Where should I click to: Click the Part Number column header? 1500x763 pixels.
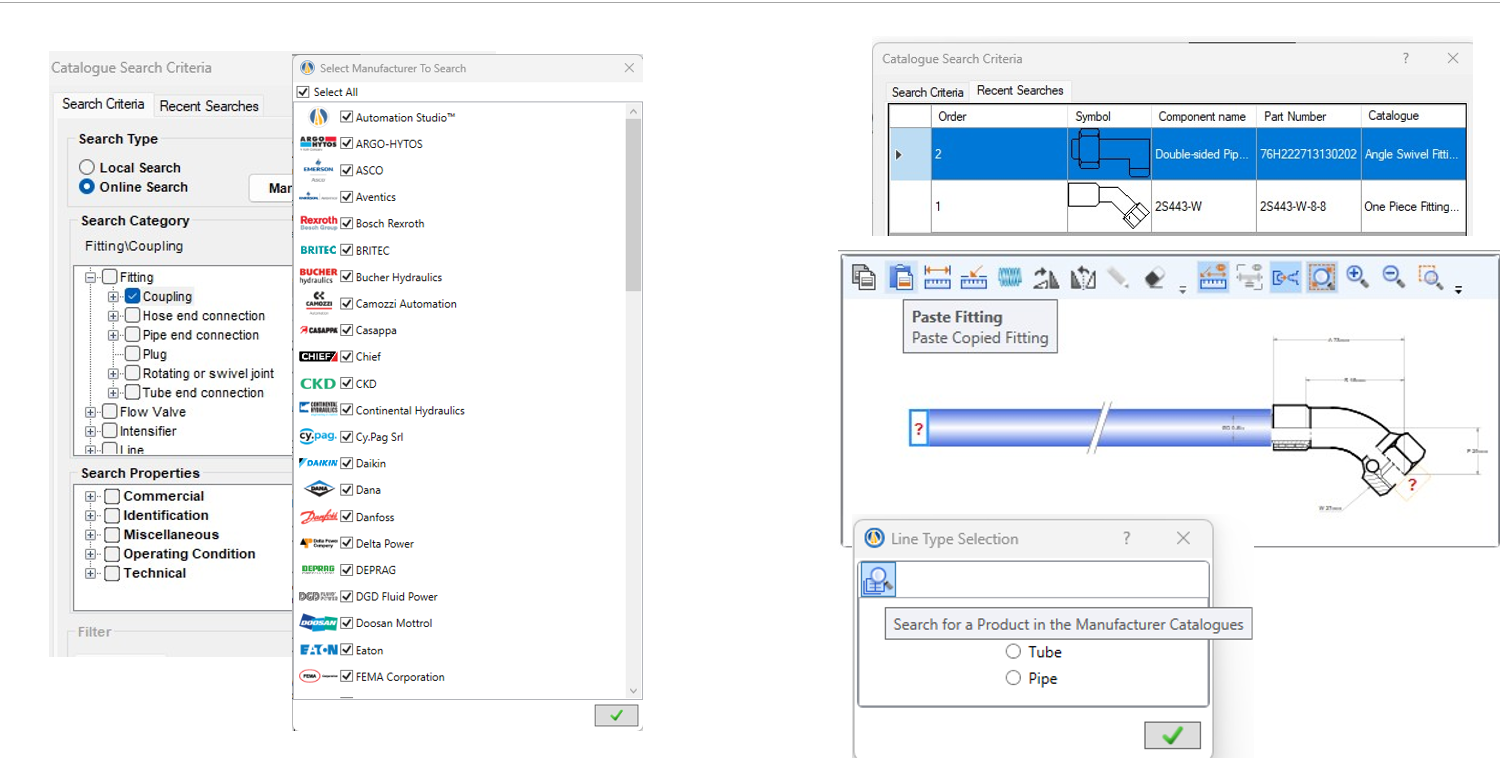point(1307,116)
